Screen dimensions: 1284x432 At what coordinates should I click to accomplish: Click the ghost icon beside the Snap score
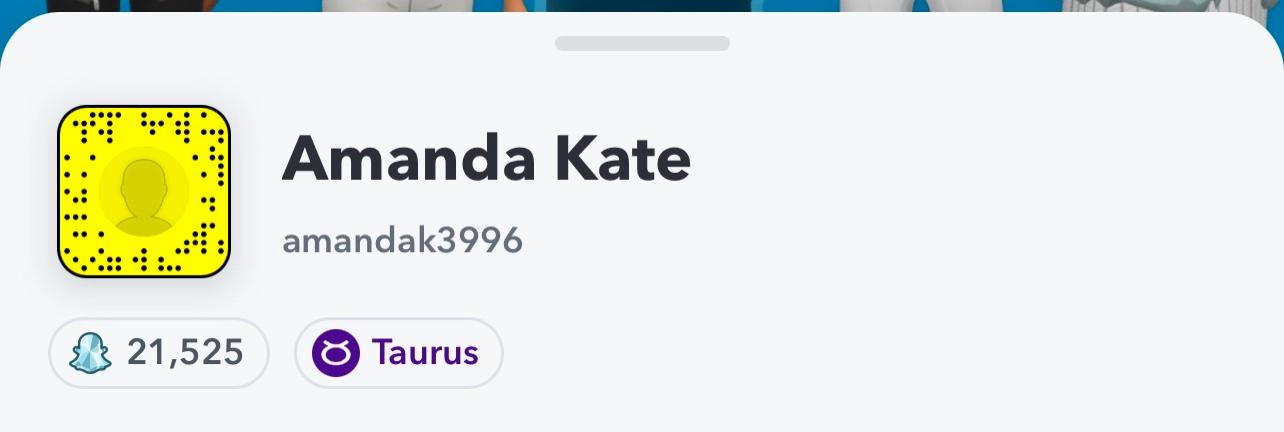(x=90, y=353)
